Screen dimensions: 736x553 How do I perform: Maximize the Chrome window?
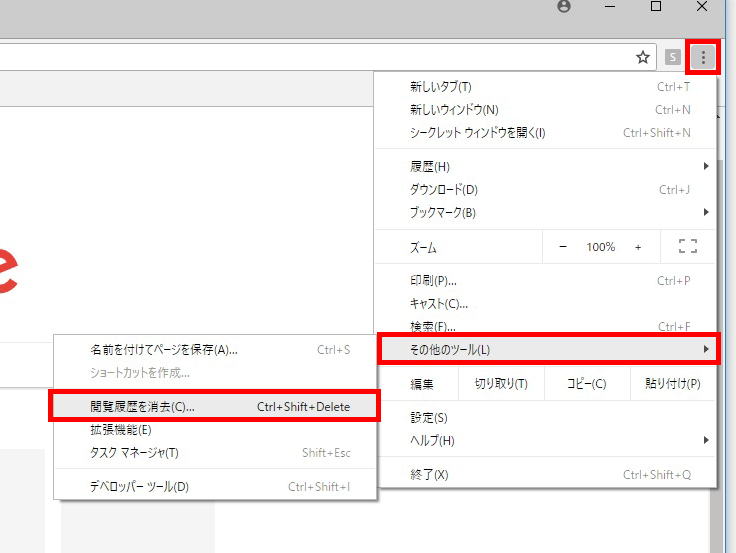(656, 7)
